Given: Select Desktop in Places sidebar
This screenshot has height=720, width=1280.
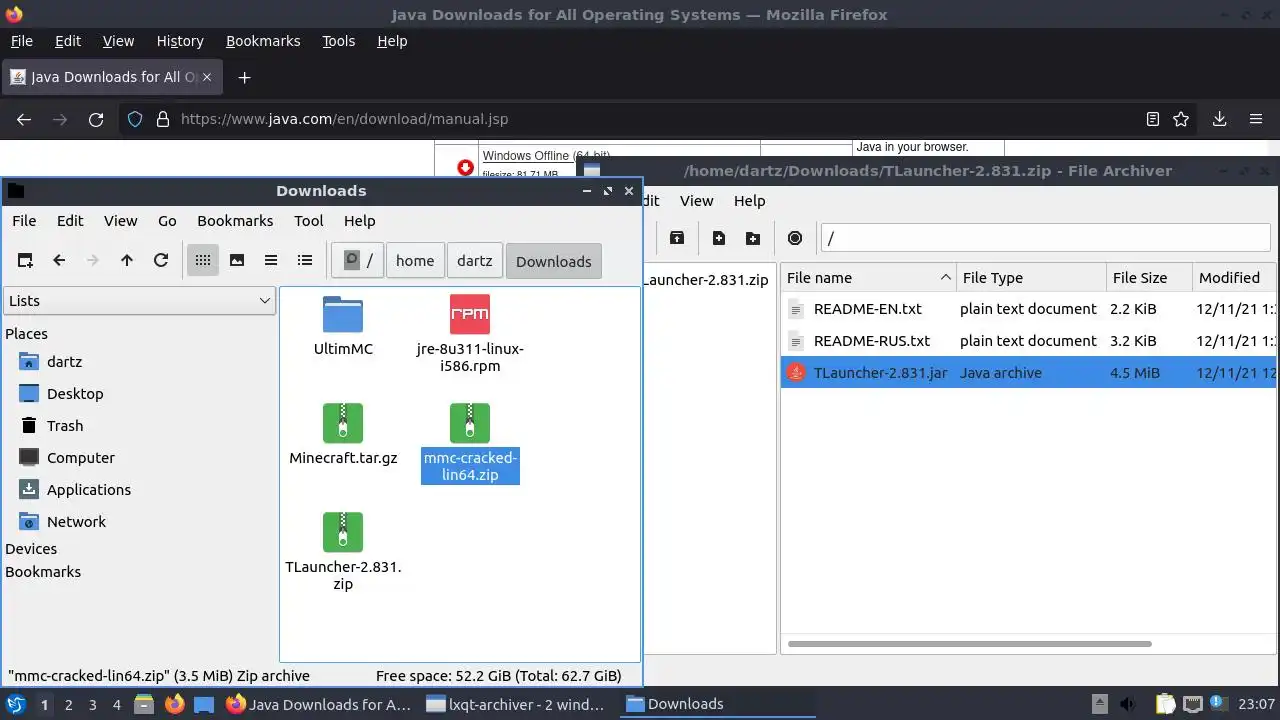Looking at the screenshot, I should pos(75,394).
